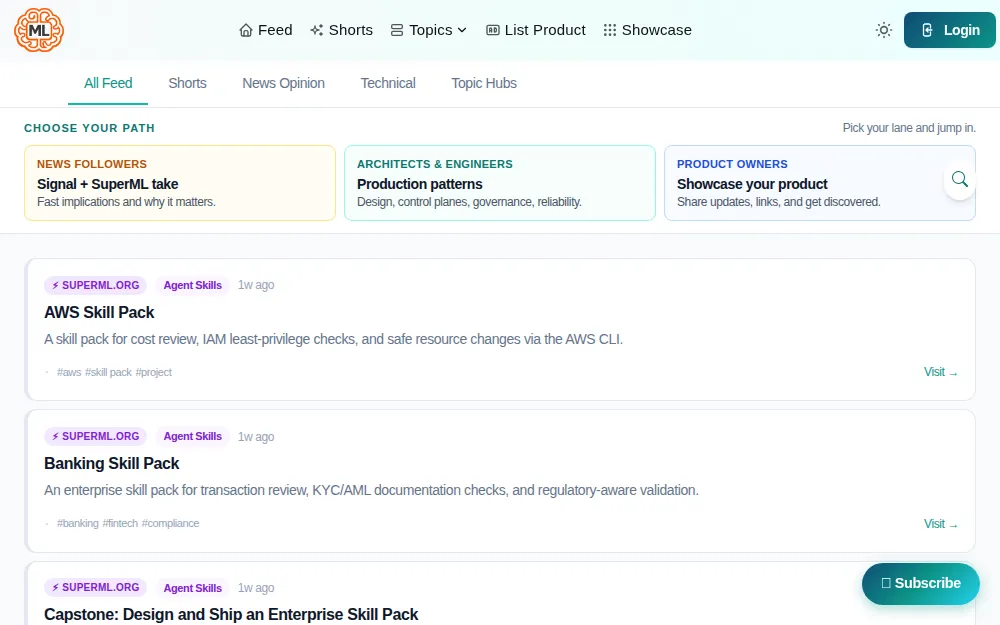
Task: Open the Showcase page in navigation
Action: (x=647, y=30)
